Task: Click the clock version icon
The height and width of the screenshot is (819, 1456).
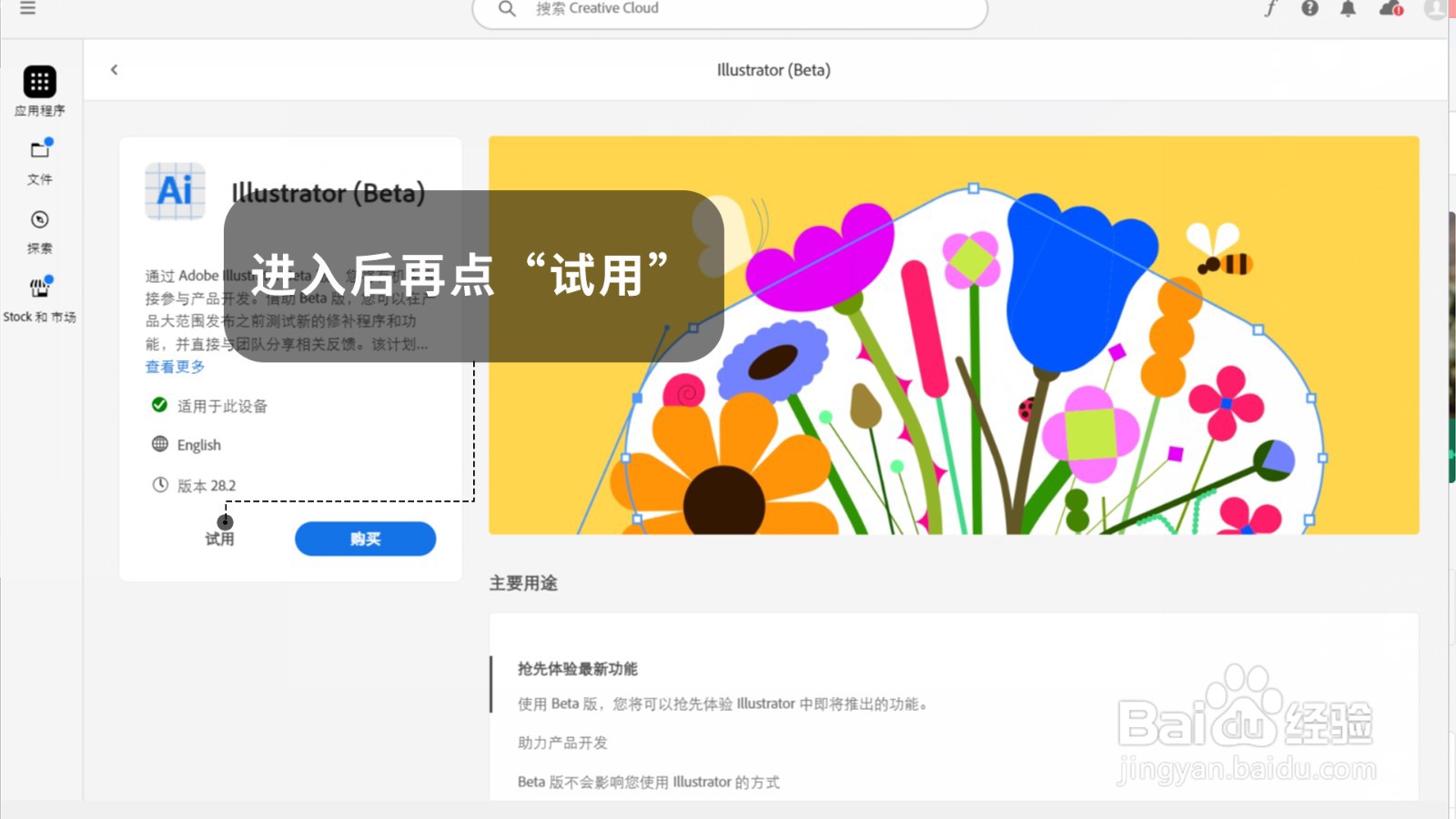Action: tap(160, 485)
